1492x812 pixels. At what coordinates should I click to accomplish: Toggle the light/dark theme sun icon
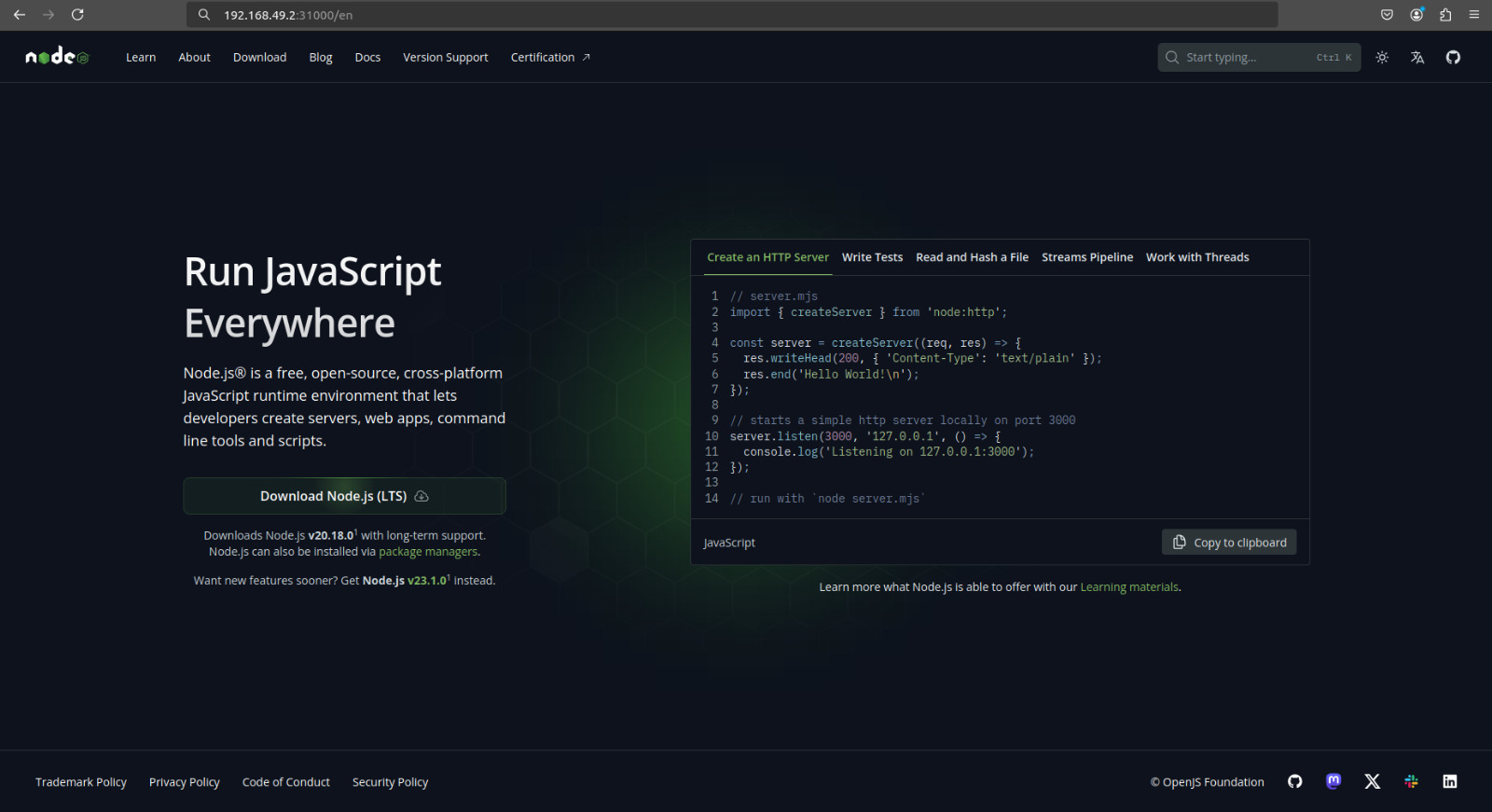coord(1382,57)
